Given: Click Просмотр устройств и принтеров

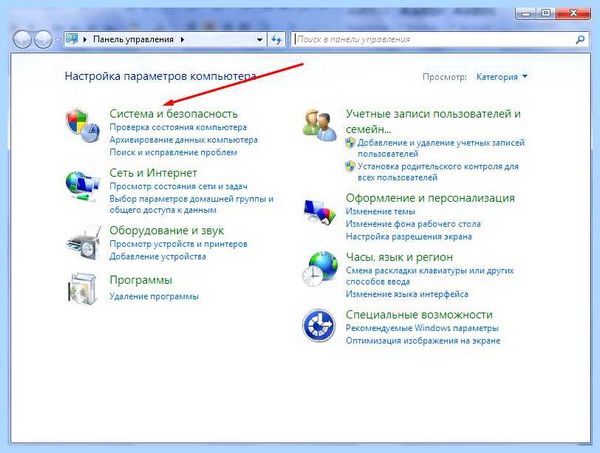Looking at the screenshot, I should 178,244.
